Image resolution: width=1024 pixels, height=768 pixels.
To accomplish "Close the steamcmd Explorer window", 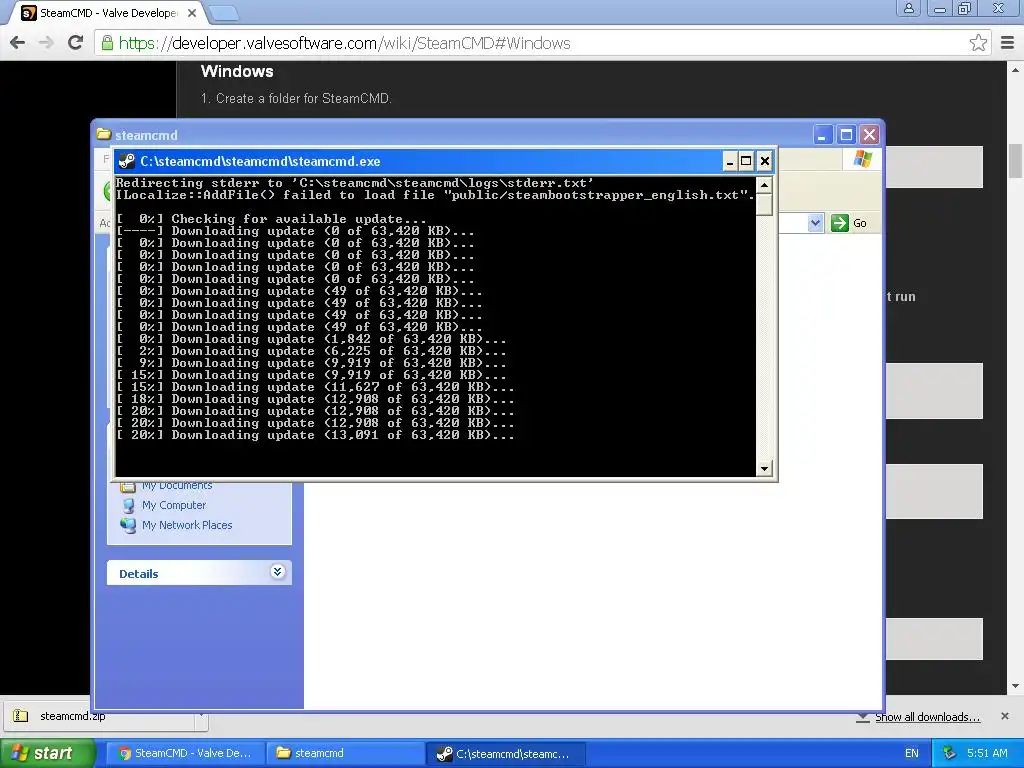I will 869,135.
